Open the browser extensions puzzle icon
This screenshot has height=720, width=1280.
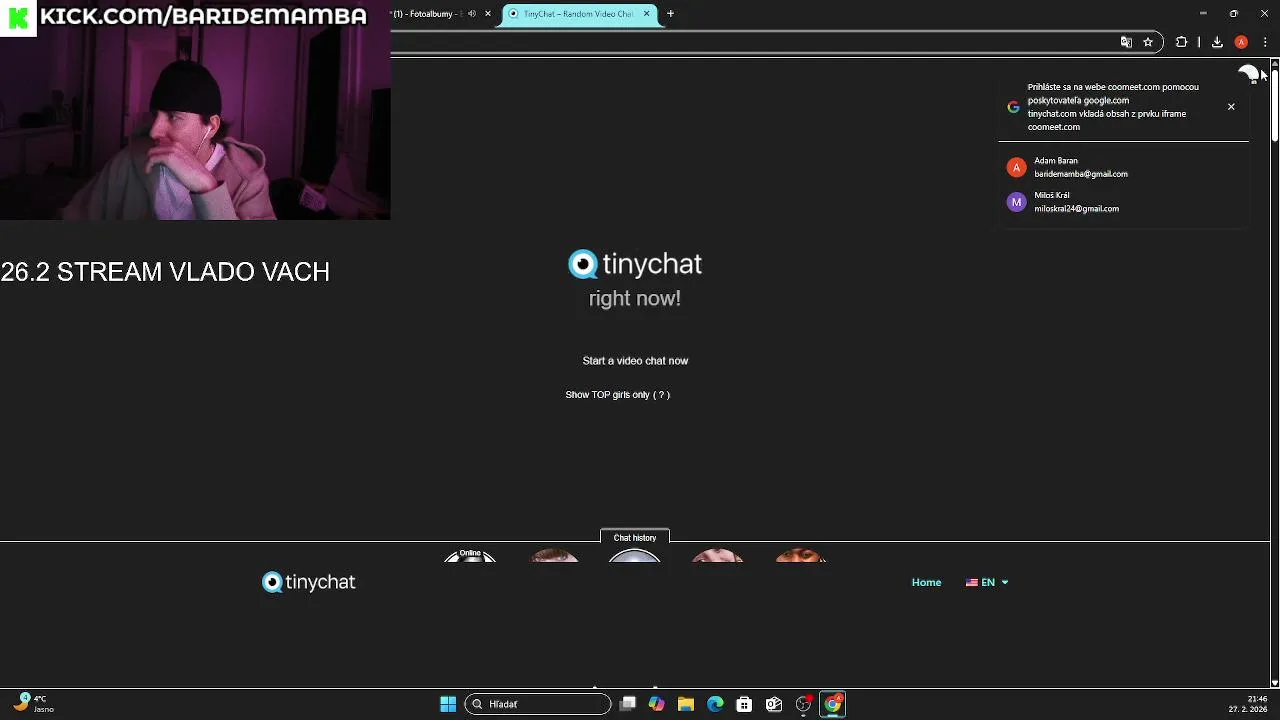pos(1181,42)
